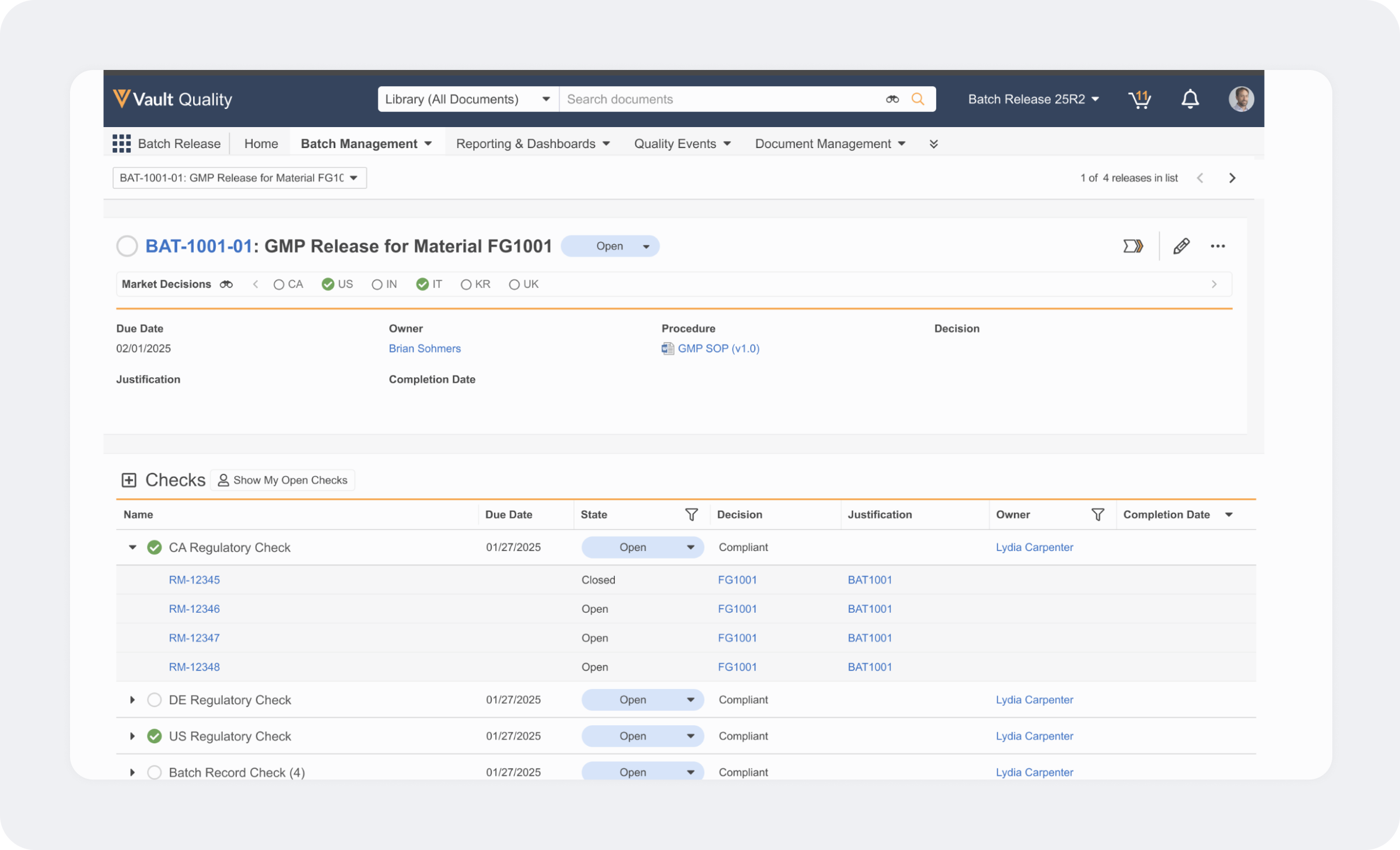Go to the Home tab
The width and height of the screenshot is (1400, 850).
261,143
